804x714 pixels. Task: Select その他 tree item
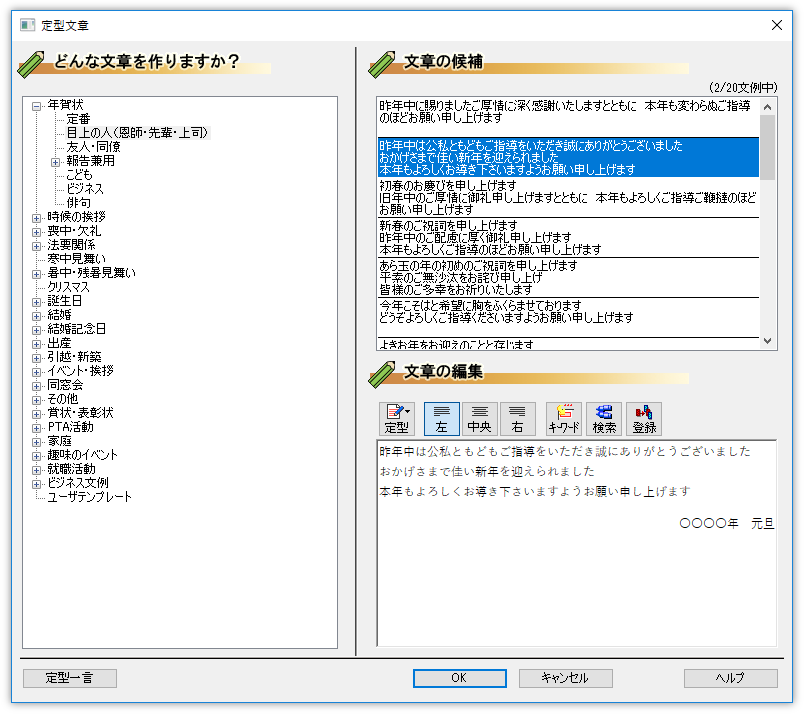click(x=63, y=399)
